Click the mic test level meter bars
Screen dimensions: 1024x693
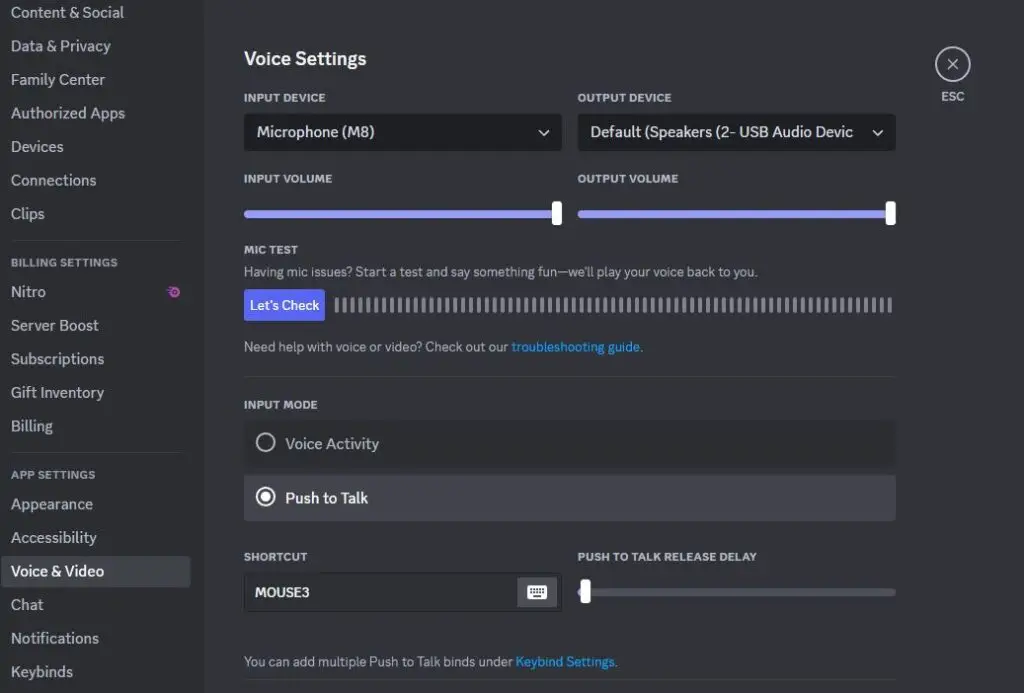[613, 305]
